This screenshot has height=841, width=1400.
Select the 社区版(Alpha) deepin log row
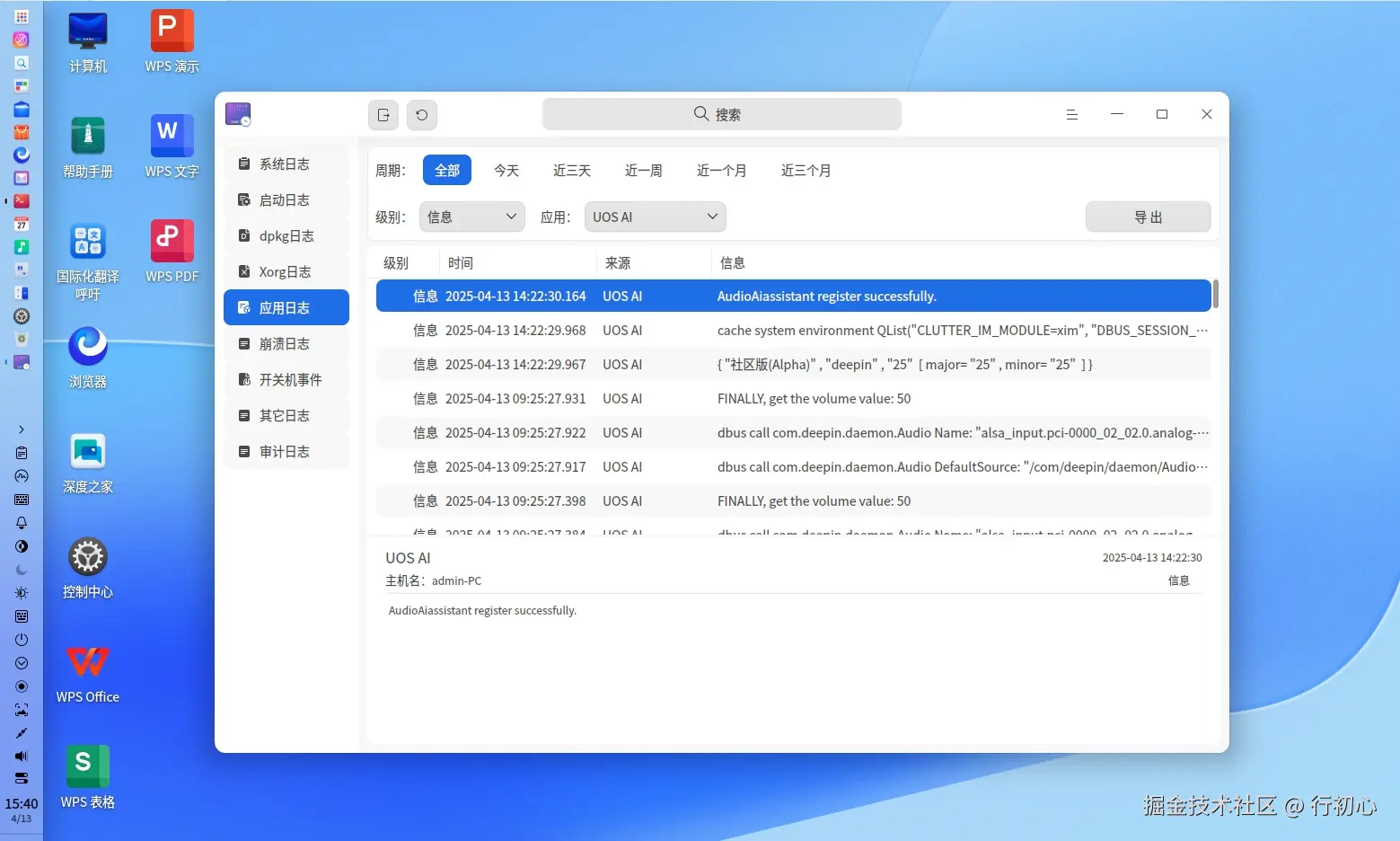[x=794, y=364]
